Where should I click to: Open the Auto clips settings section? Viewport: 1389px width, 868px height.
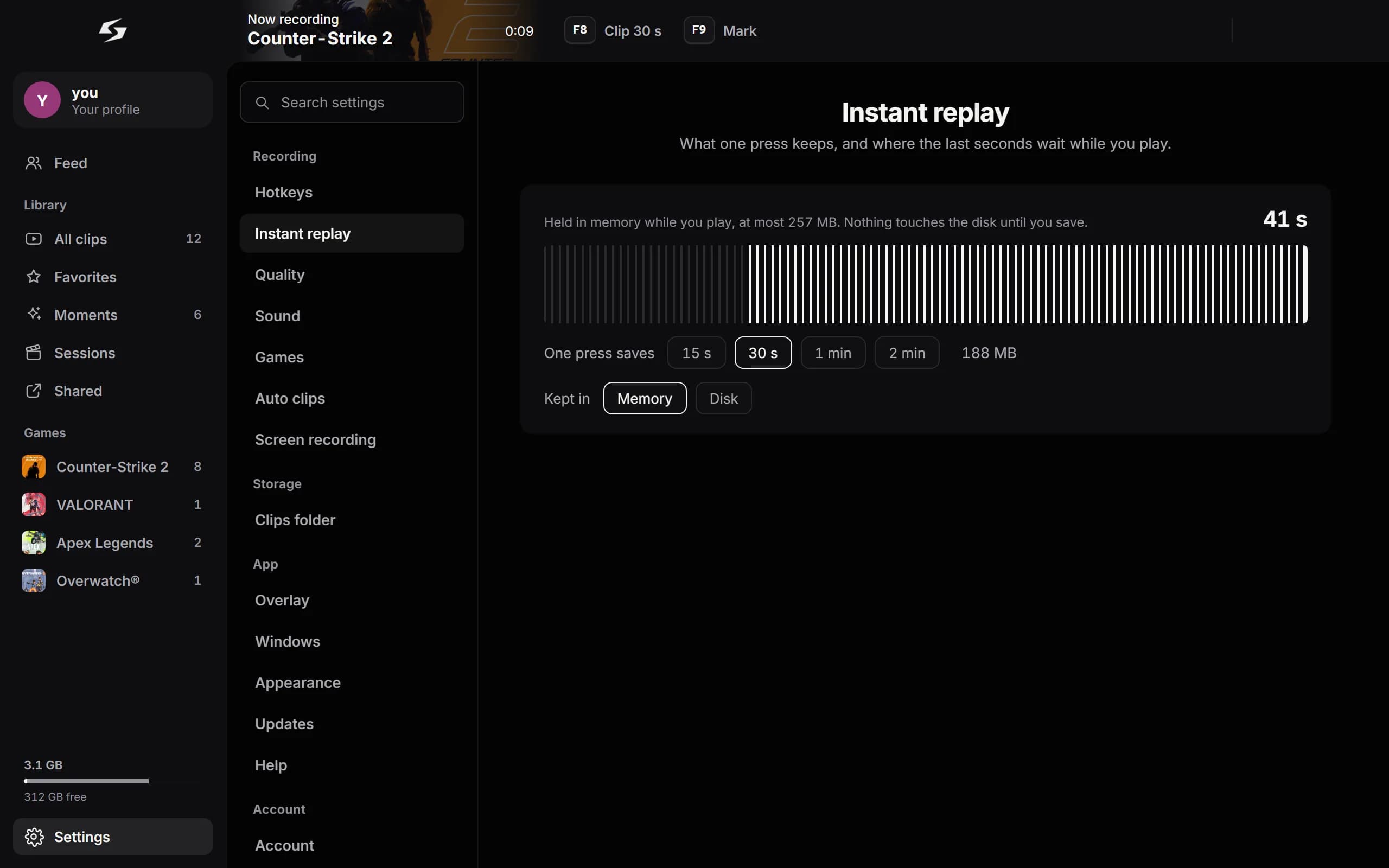click(352, 398)
